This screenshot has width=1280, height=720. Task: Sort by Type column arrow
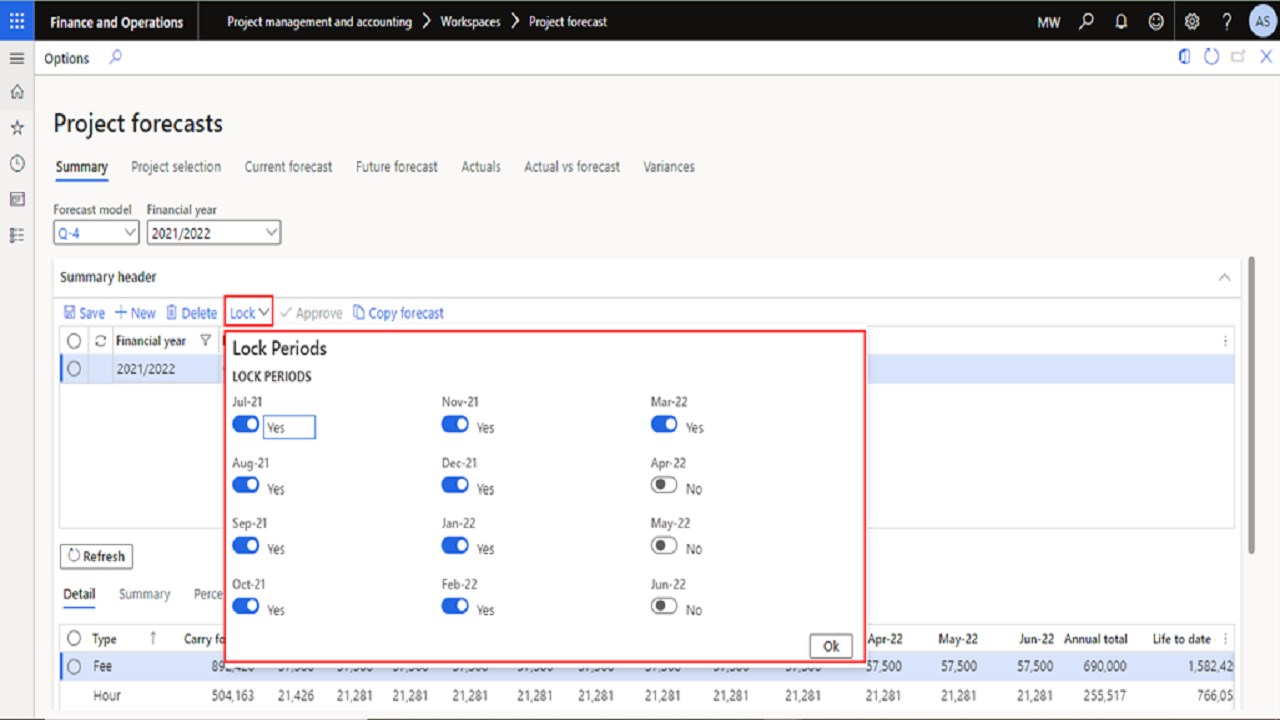(153, 638)
